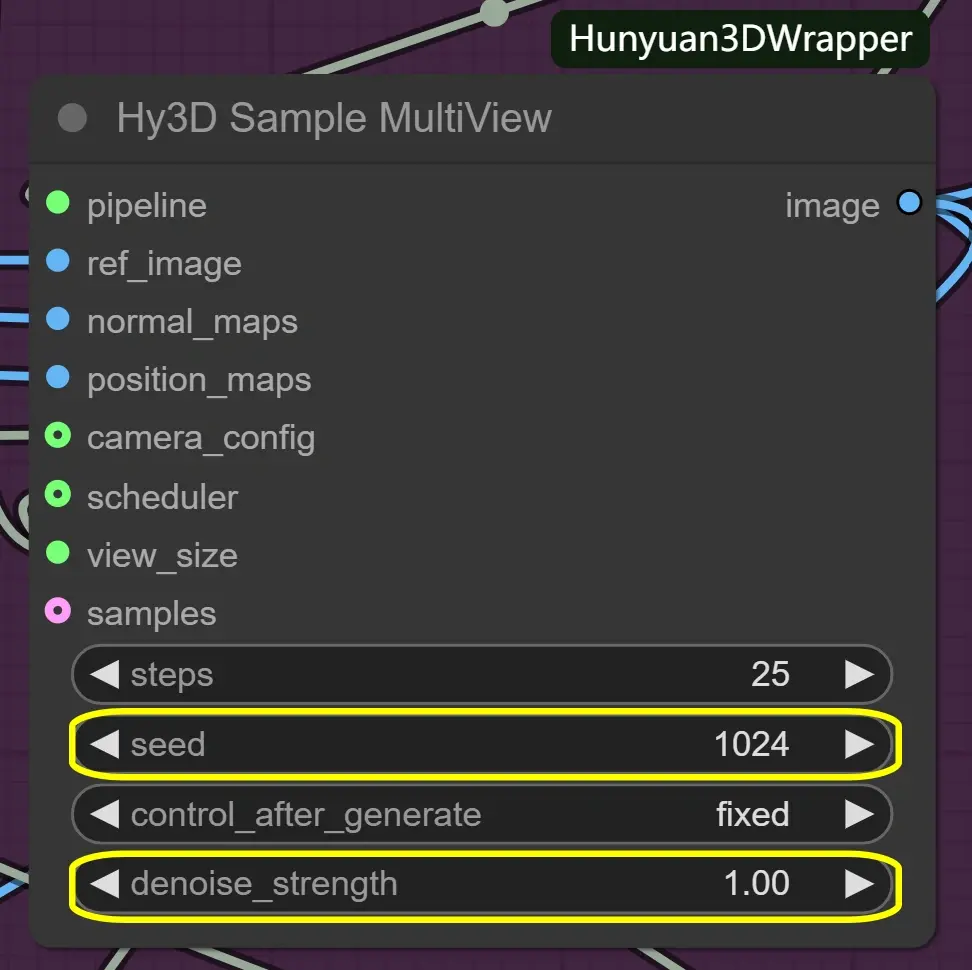This screenshot has height=970, width=972.
Task: Select the normal_maps input dot
Action: click(x=57, y=319)
